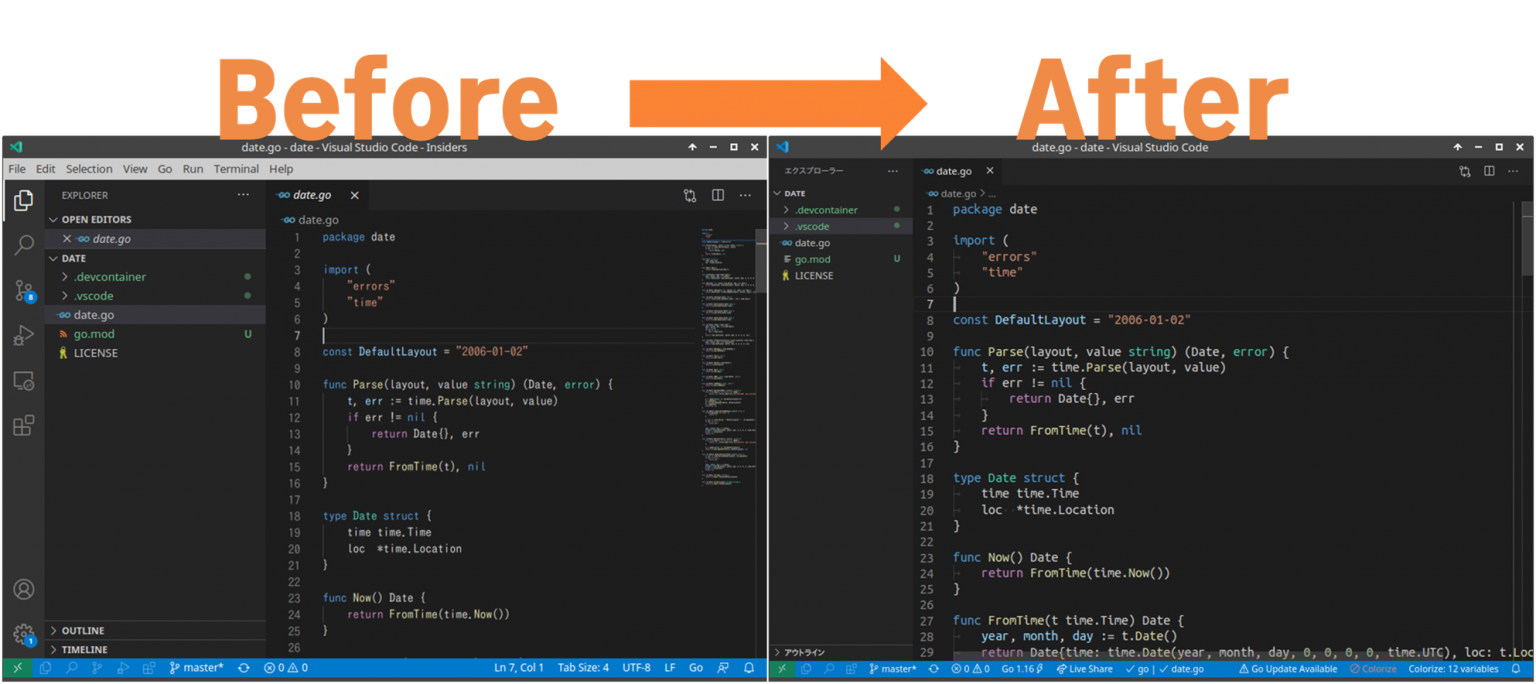Open Remote Explorer in Before window activity bar

[x=23, y=381]
